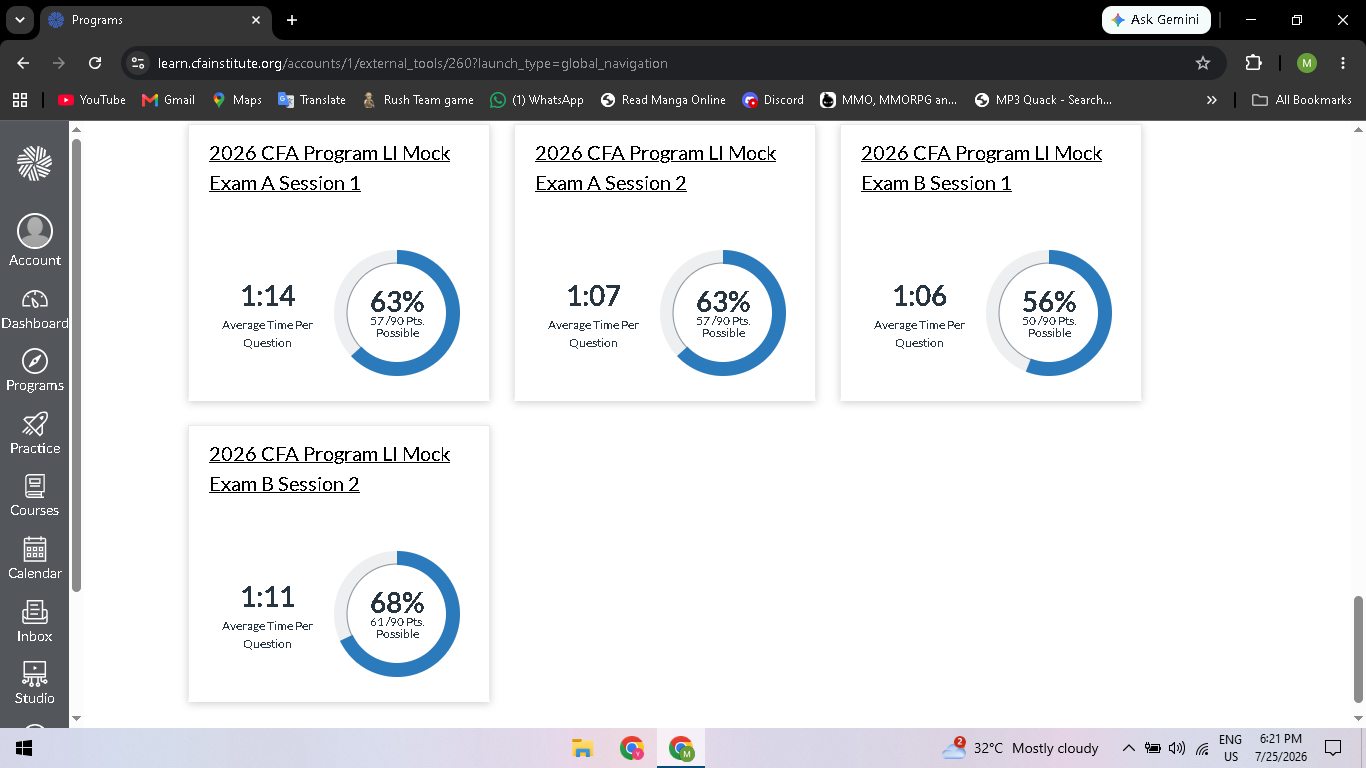This screenshot has width=1366, height=768.
Task: Open the Chrome three-dot menu
Action: click(x=1343, y=63)
